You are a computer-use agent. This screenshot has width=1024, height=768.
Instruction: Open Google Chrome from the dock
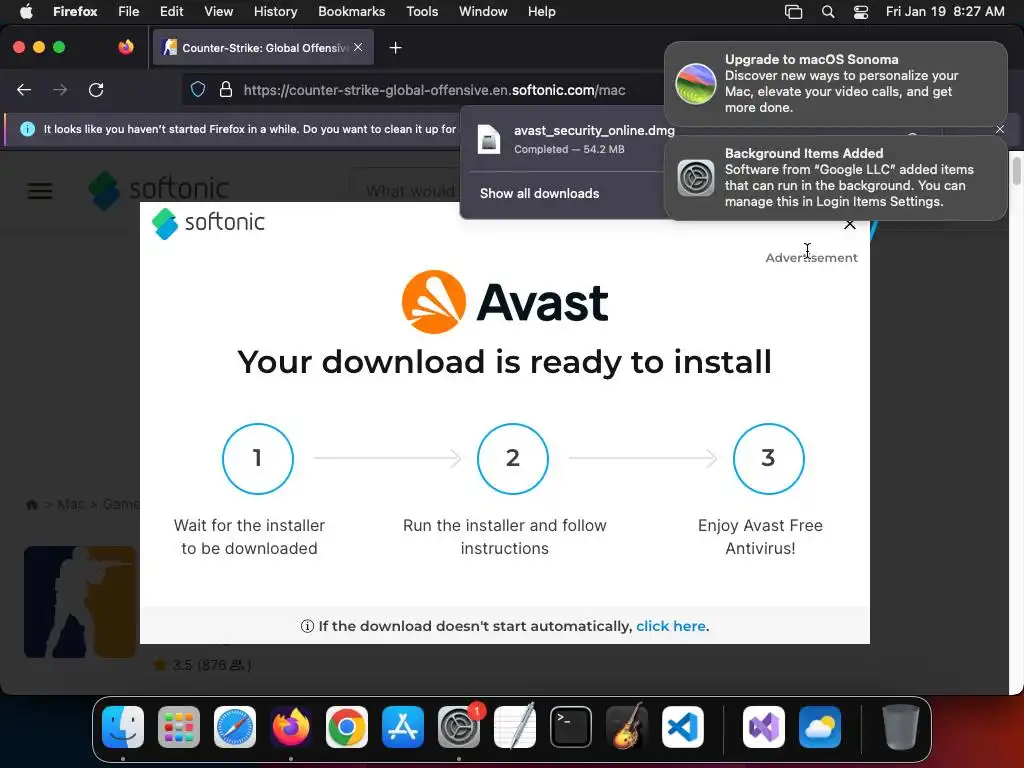(x=347, y=727)
